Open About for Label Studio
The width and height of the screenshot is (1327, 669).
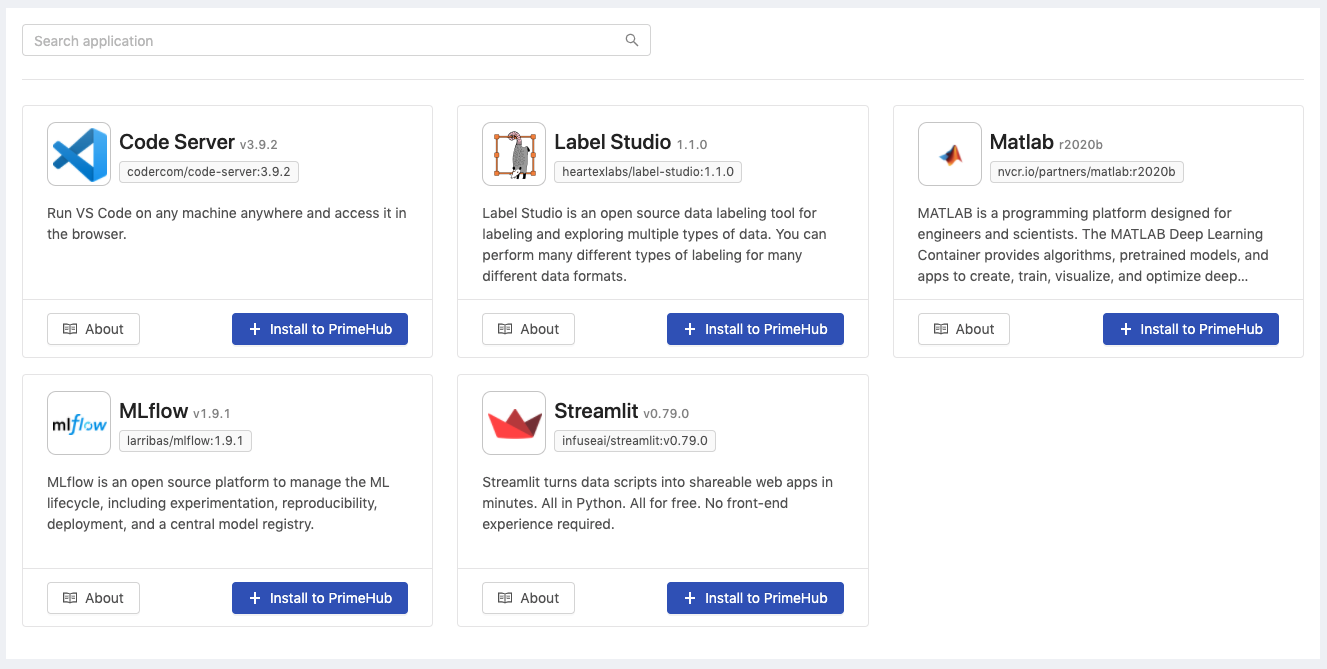click(x=528, y=329)
